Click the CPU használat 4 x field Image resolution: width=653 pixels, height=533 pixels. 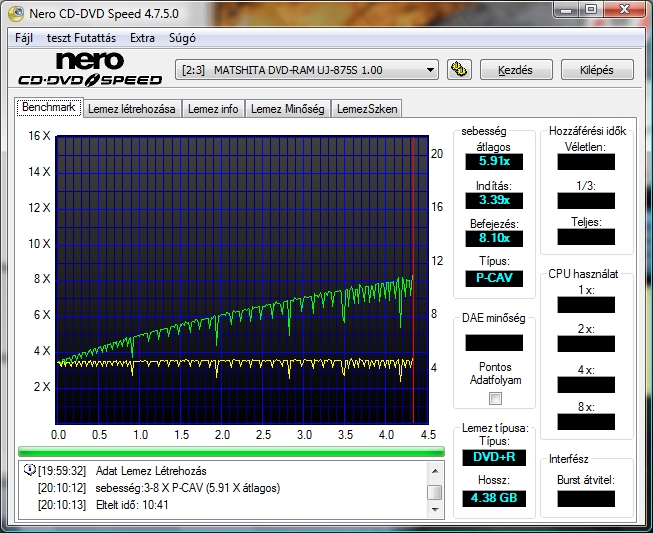point(586,385)
